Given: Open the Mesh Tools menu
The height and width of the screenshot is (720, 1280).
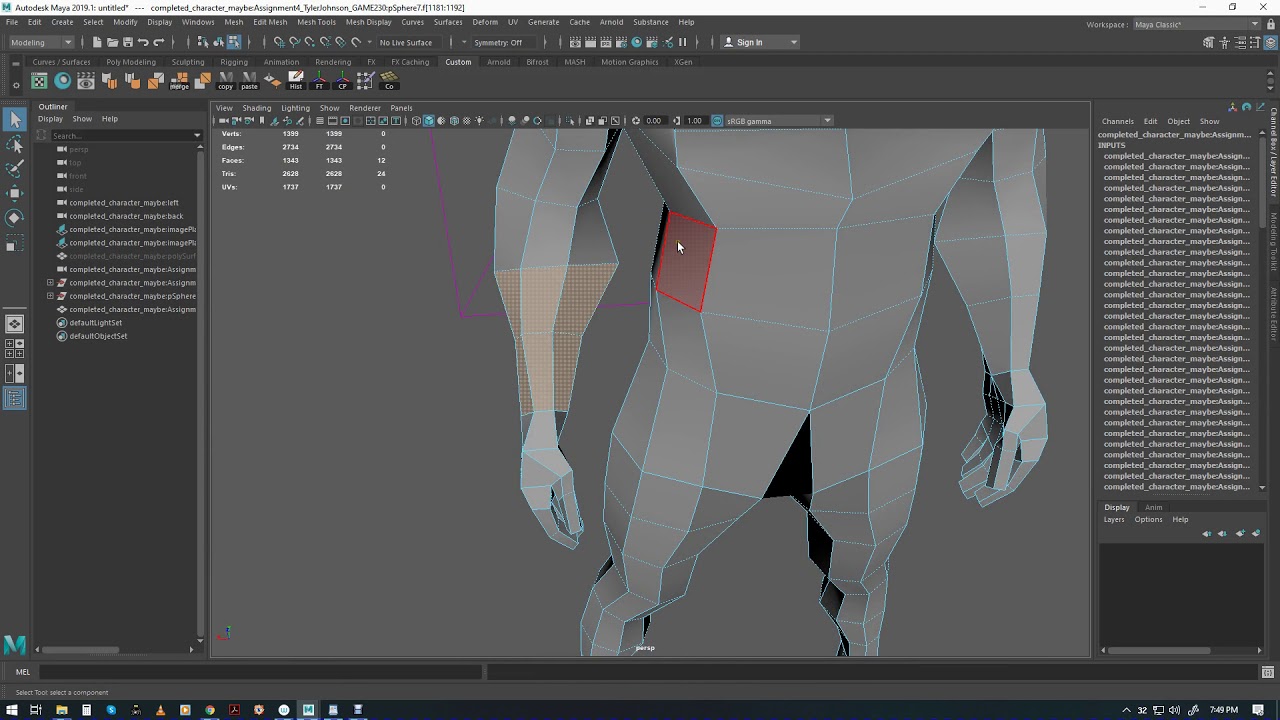Looking at the screenshot, I should [x=316, y=22].
